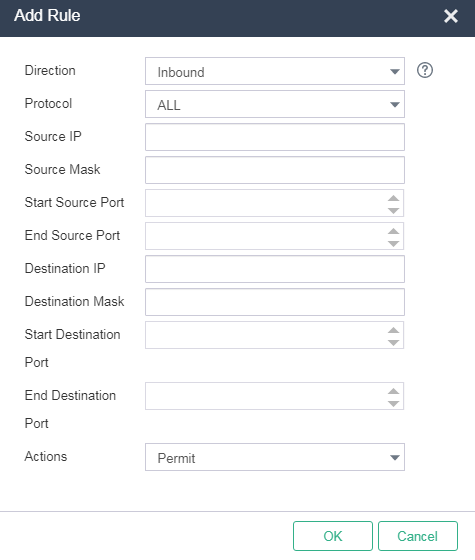Click the Destination IP field
Viewport: 475px width, 560px height.
point(275,269)
